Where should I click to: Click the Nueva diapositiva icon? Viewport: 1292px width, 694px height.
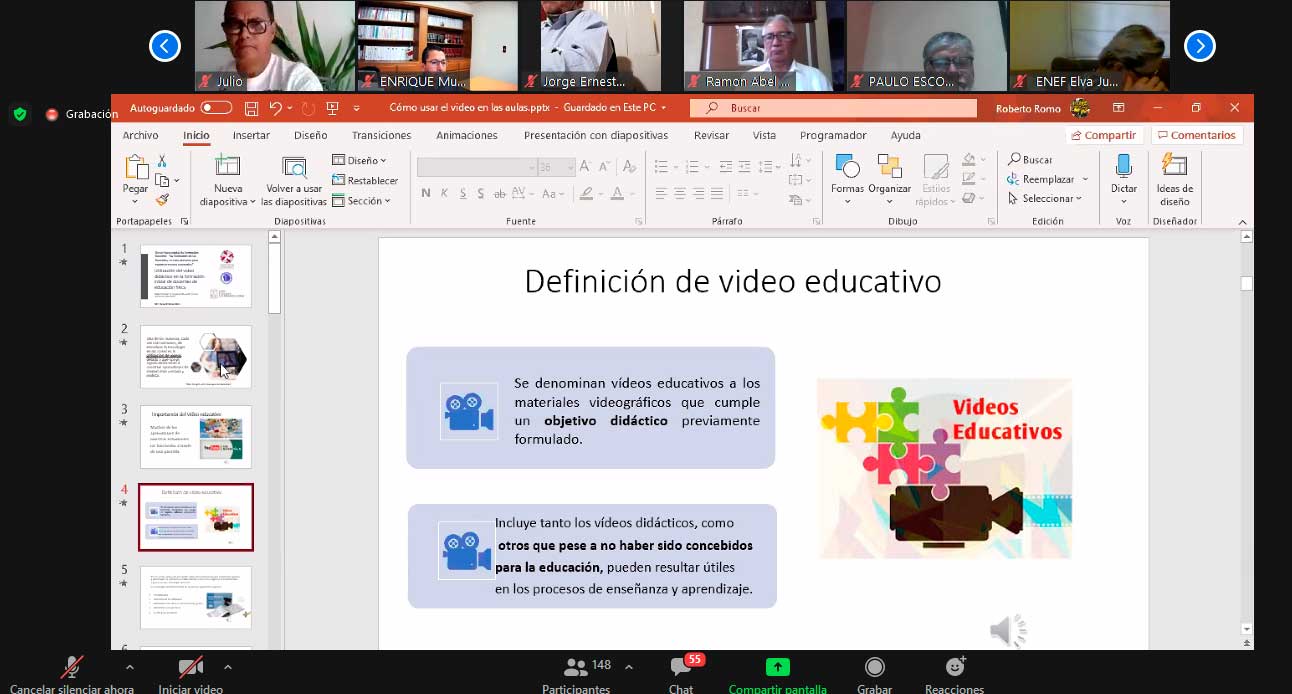227,168
